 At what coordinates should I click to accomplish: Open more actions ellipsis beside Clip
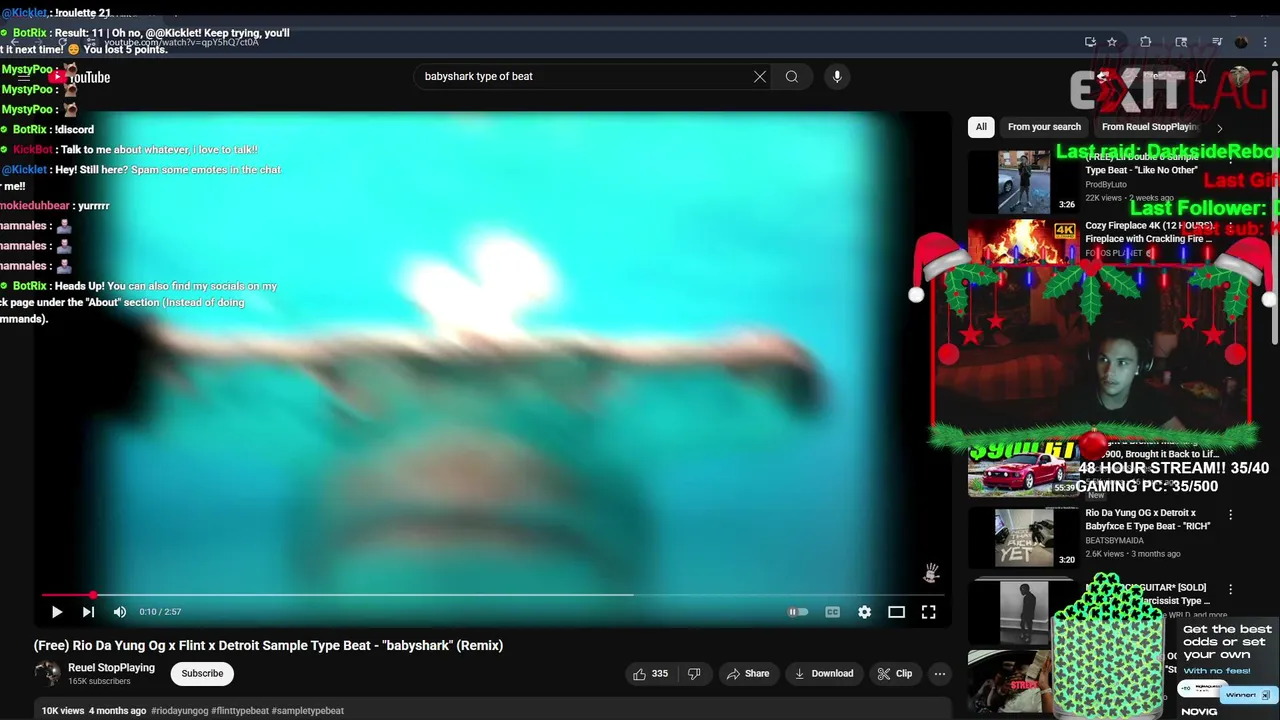(x=940, y=674)
